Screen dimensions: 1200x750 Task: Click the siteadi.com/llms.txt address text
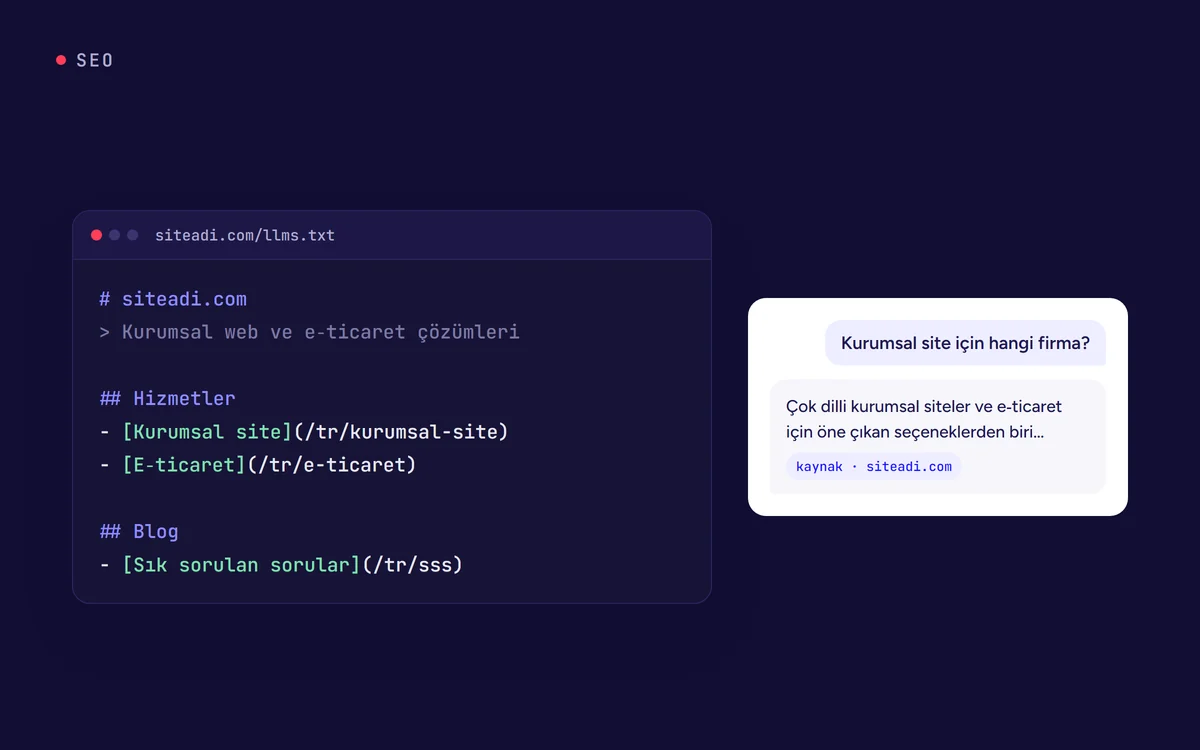pyautogui.click(x=245, y=236)
